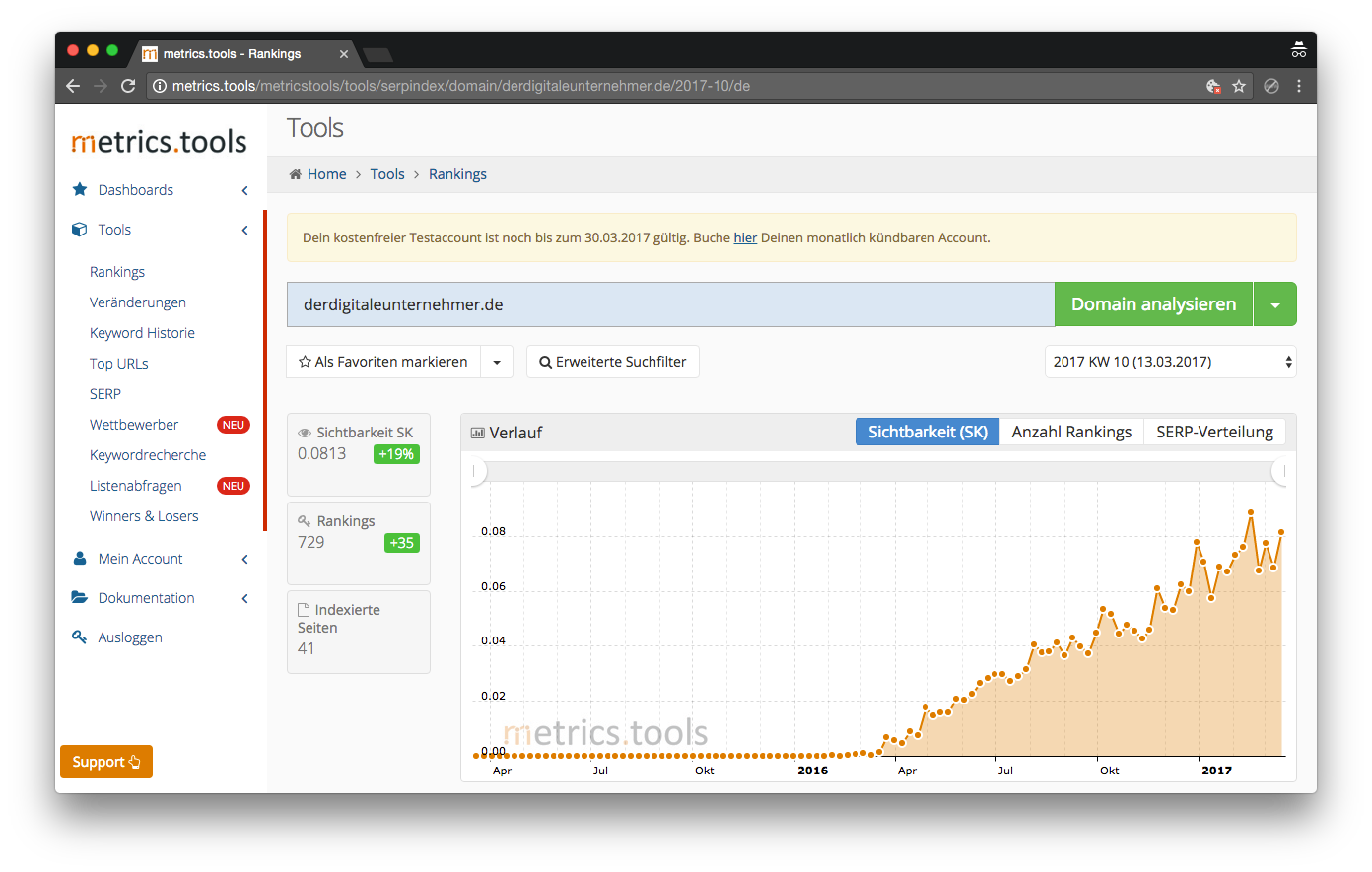Open dropdown arrow beside Domain analysieren
1372x872 pixels.
(x=1275, y=304)
